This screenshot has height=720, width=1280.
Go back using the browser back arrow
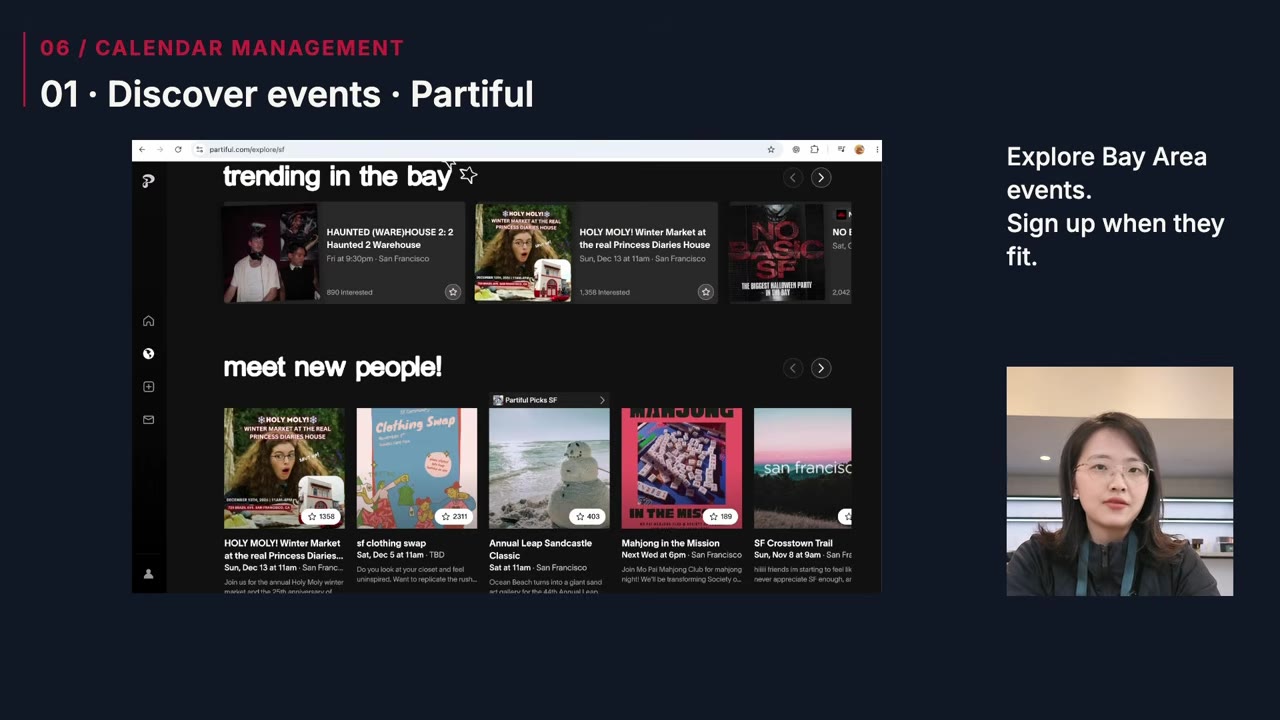pyautogui.click(x=142, y=150)
